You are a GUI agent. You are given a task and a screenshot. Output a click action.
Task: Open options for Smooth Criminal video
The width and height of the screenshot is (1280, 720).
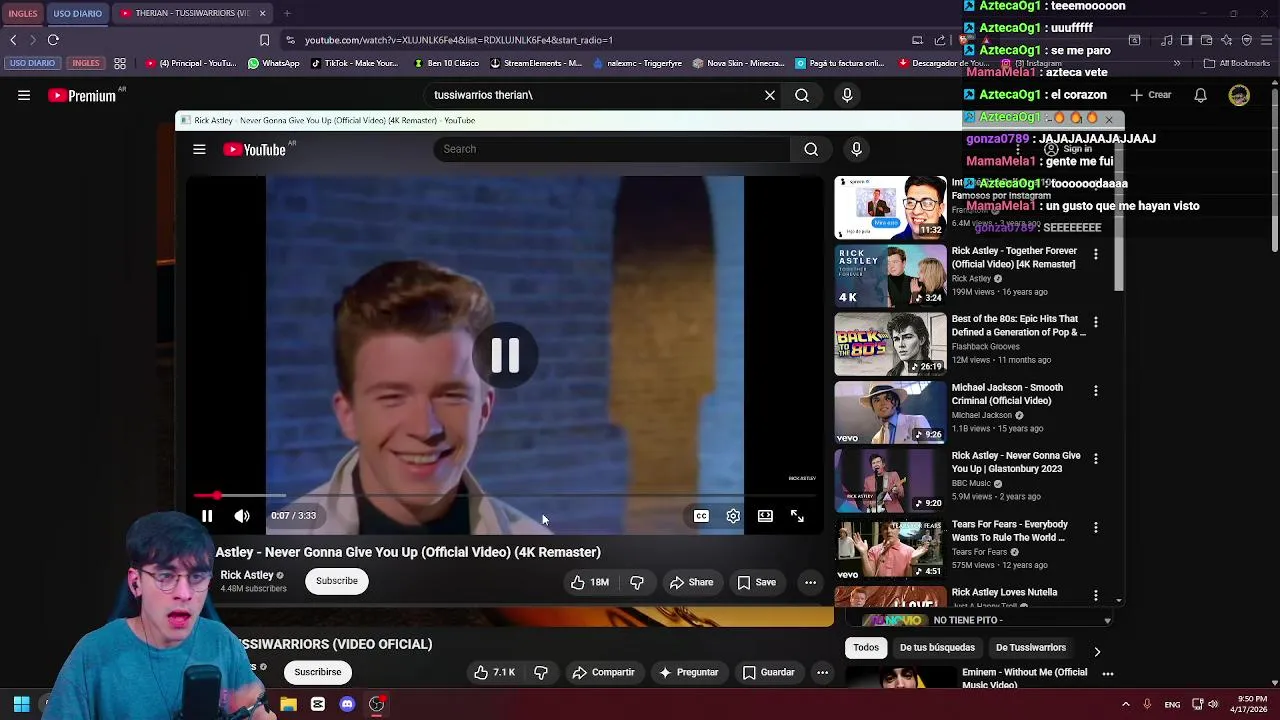coord(1096,390)
